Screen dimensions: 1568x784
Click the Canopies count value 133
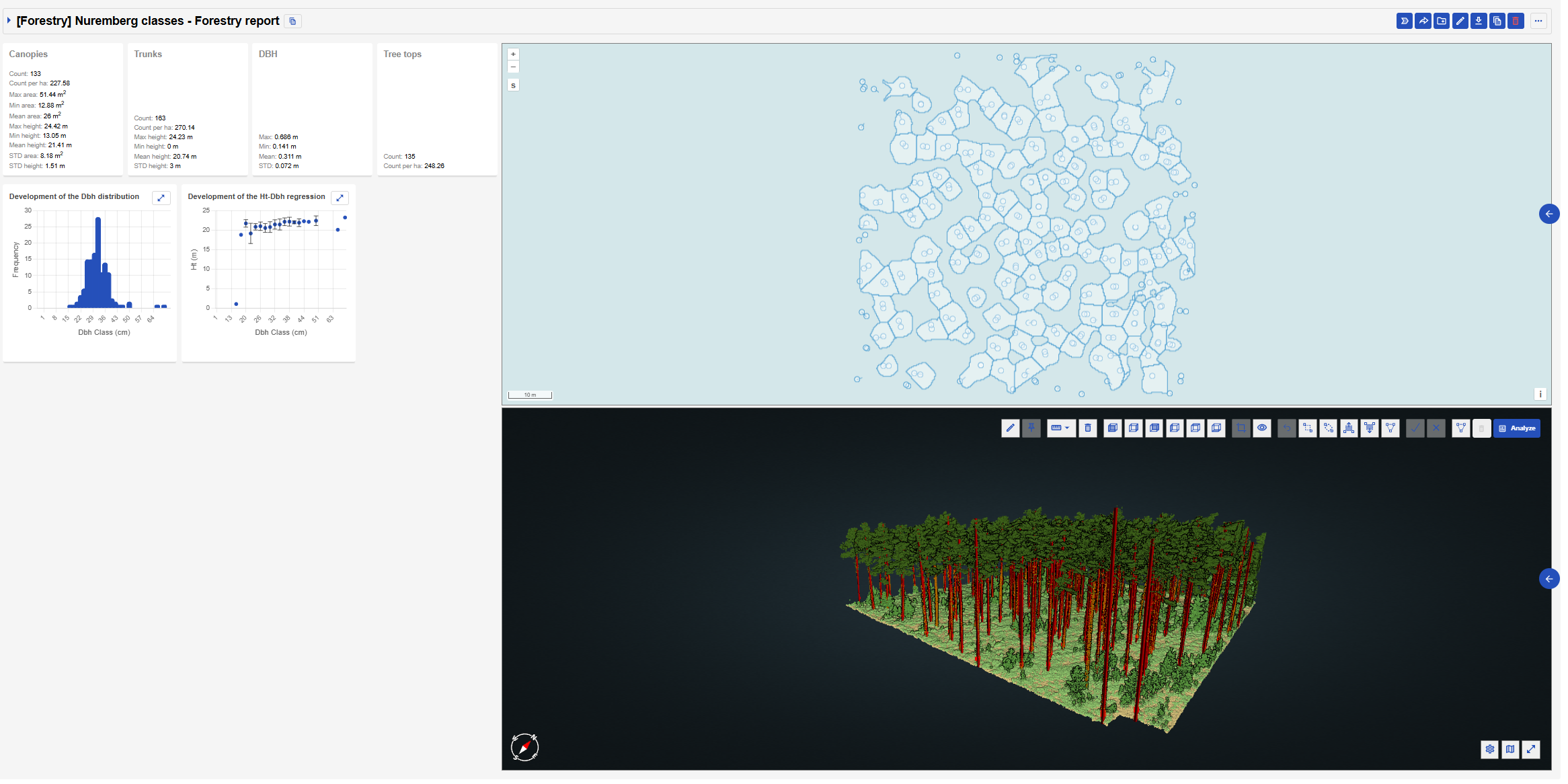coord(36,74)
